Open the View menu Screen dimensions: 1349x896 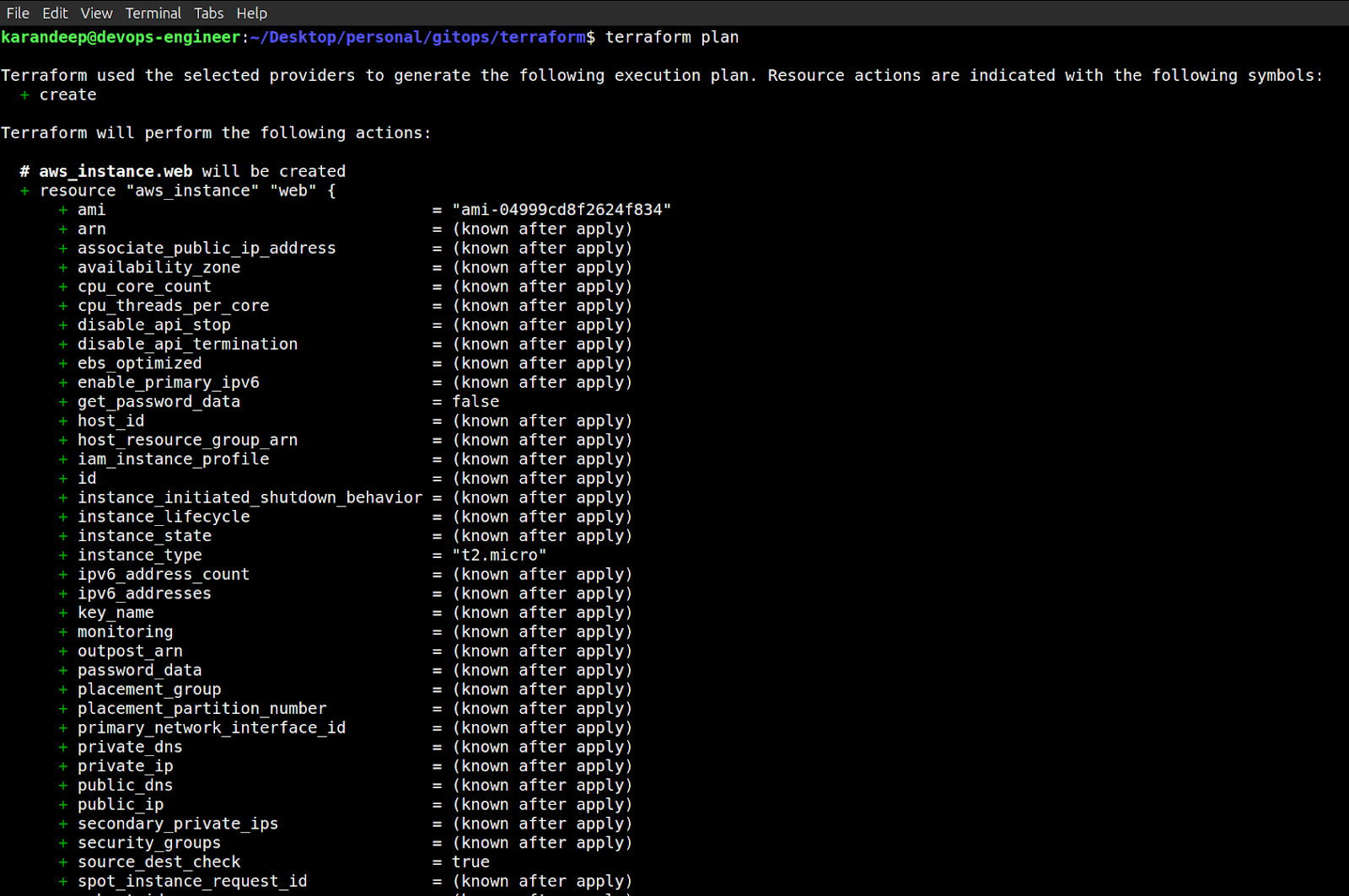(x=96, y=13)
